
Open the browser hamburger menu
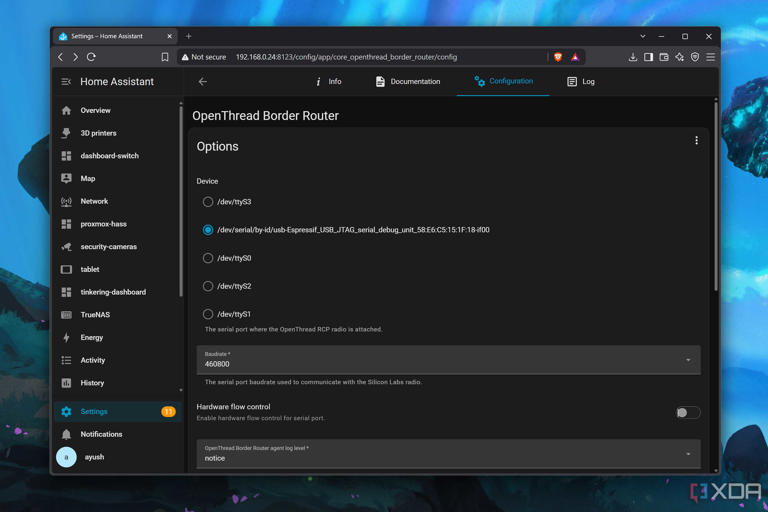click(x=711, y=57)
